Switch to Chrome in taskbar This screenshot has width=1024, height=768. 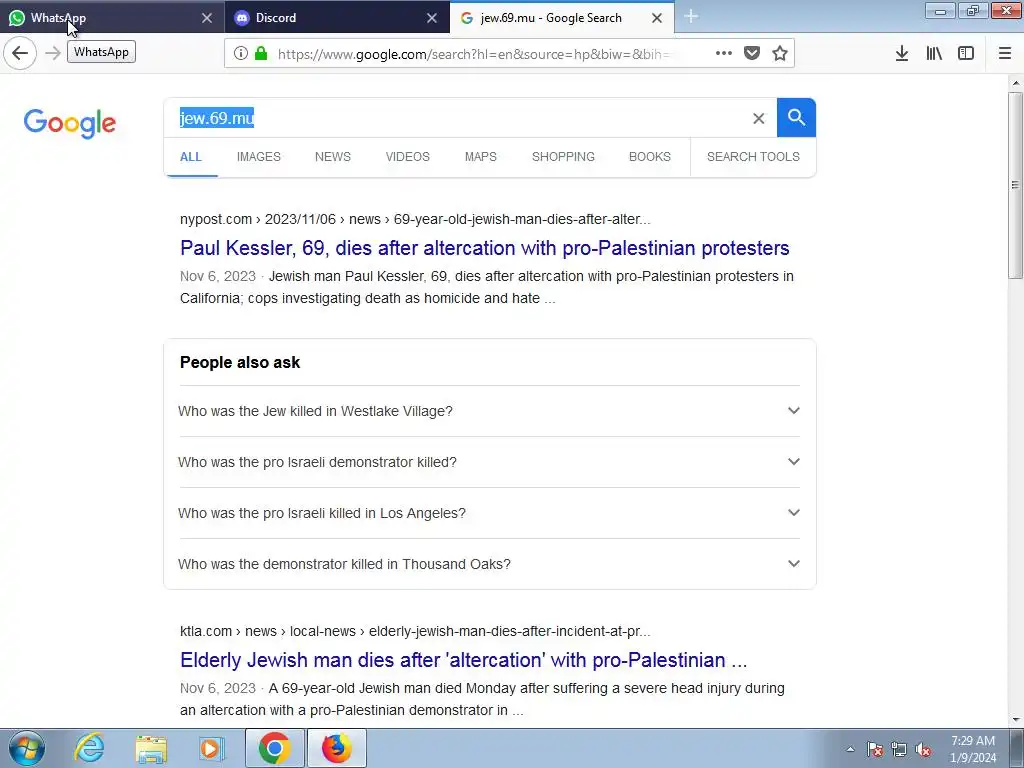(274, 748)
